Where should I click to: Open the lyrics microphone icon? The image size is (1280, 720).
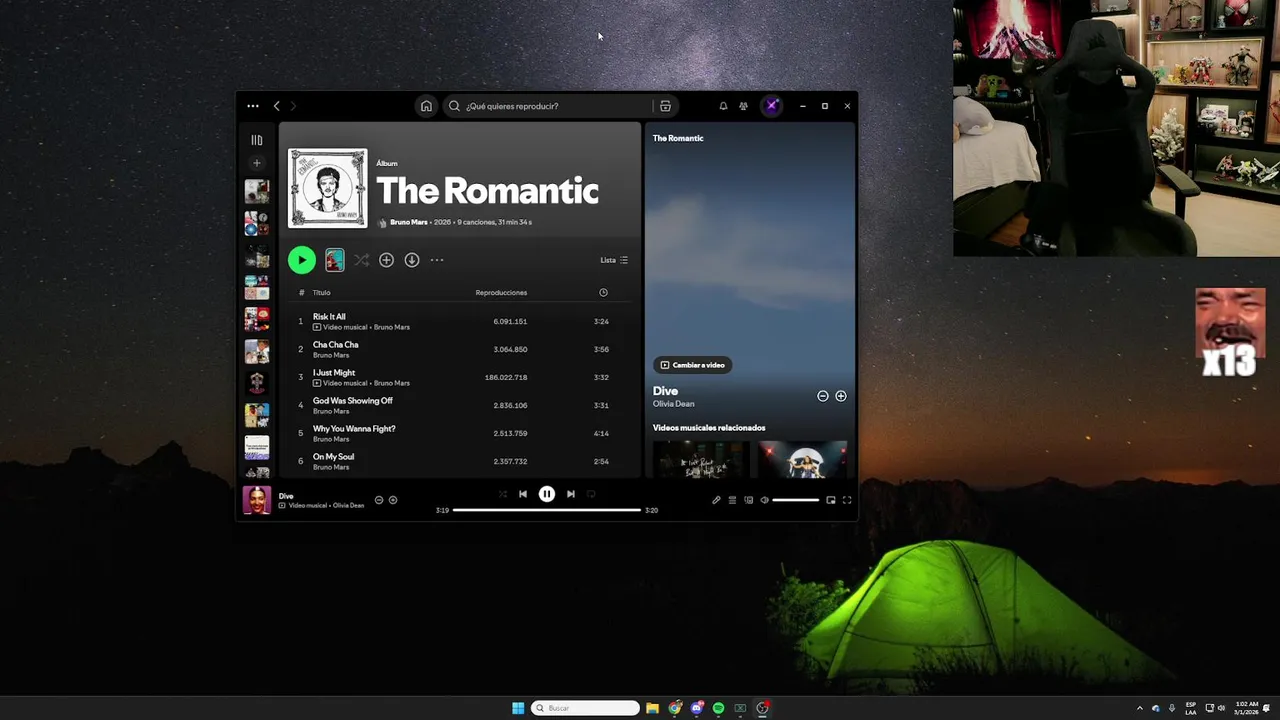tap(716, 500)
